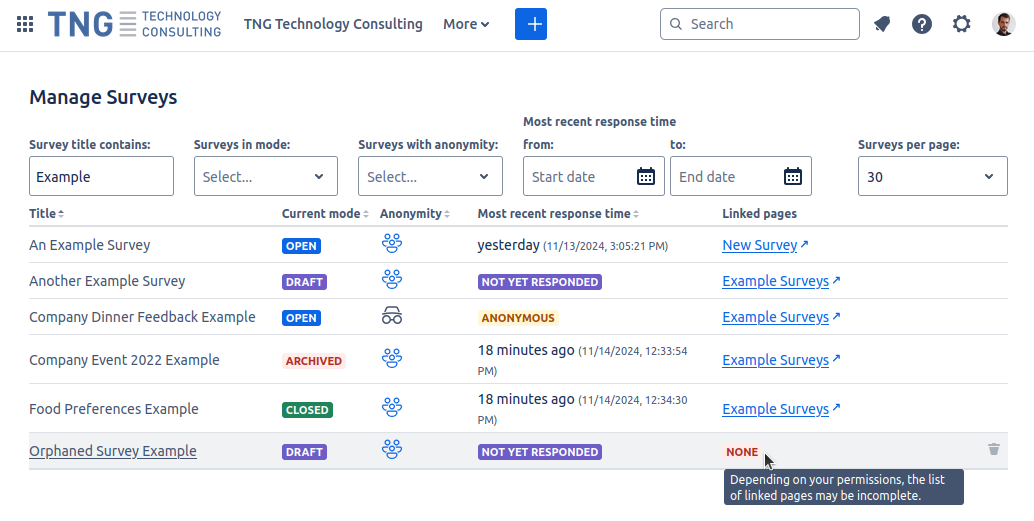Go to TNG Technology Consulting nav item

coord(333,24)
